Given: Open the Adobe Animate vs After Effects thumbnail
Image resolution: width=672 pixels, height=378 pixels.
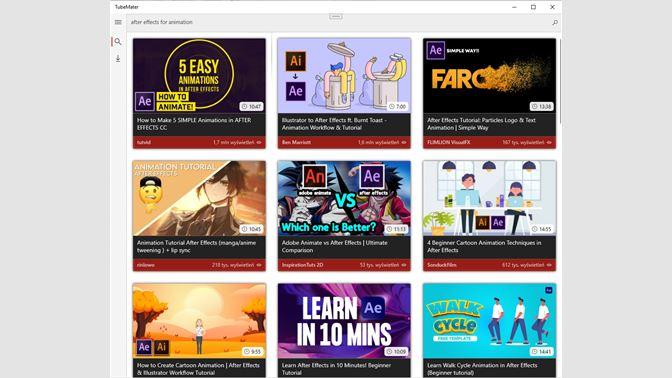Looking at the screenshot, I should [344, 198].
